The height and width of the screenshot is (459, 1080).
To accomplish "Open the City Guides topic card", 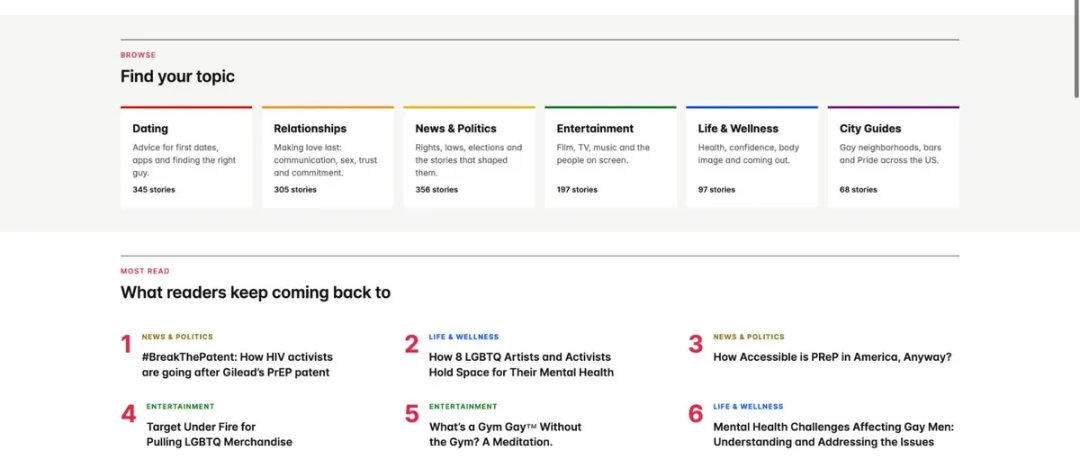I will [x=893, y=157].
